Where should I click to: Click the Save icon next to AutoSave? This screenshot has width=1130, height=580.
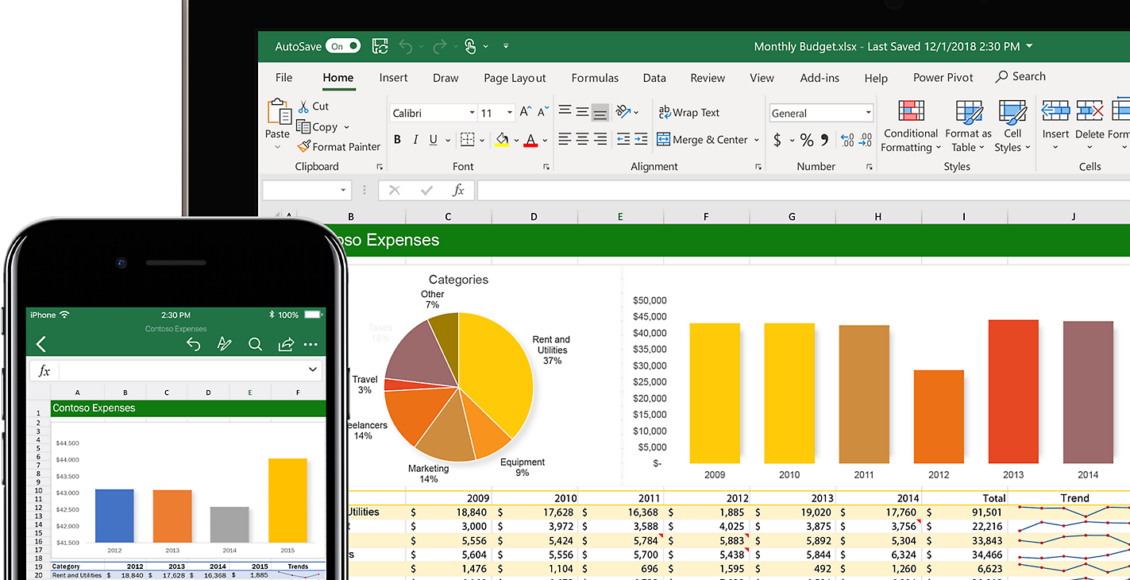pos(380,47)
